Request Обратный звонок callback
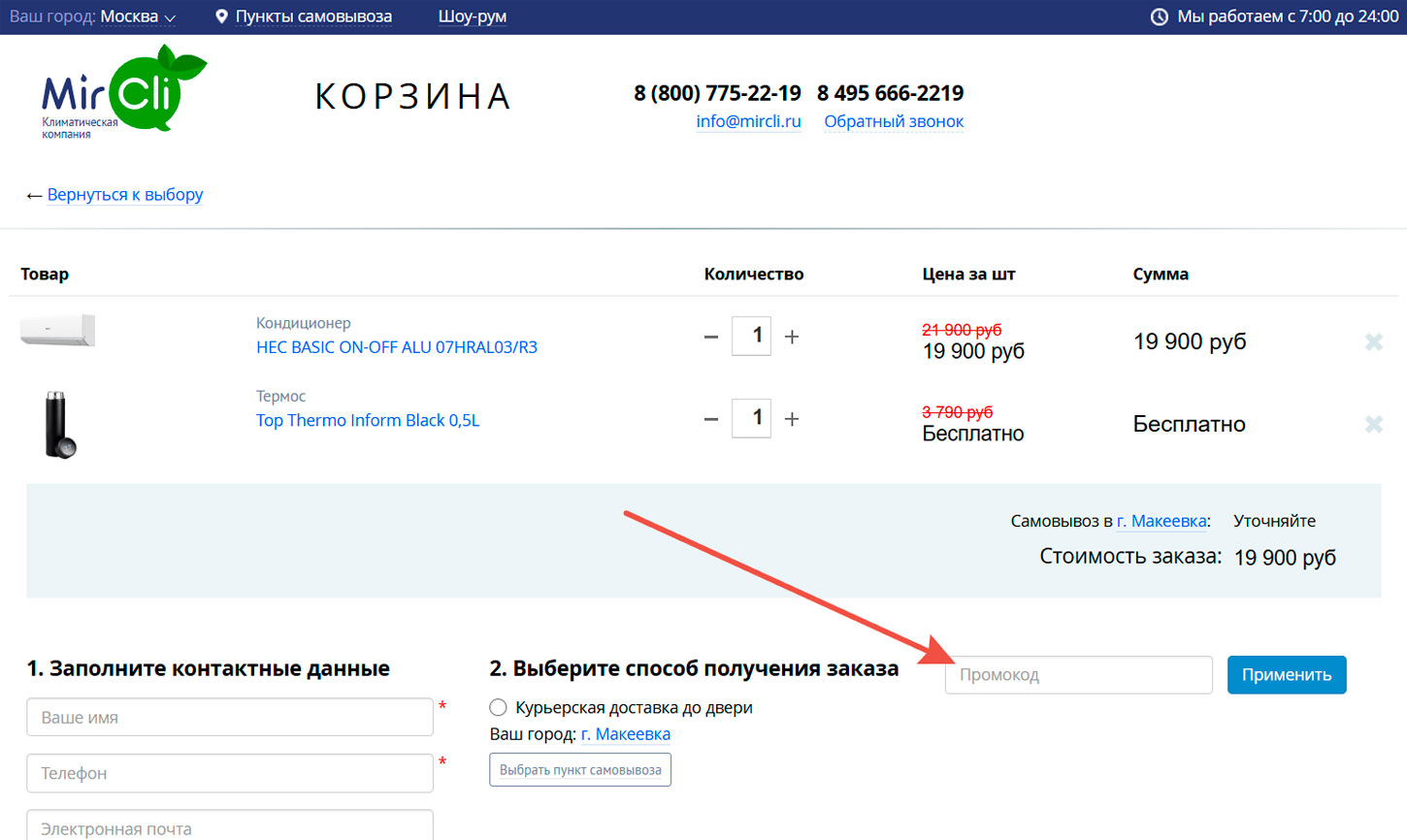 (x=894, y=121)
